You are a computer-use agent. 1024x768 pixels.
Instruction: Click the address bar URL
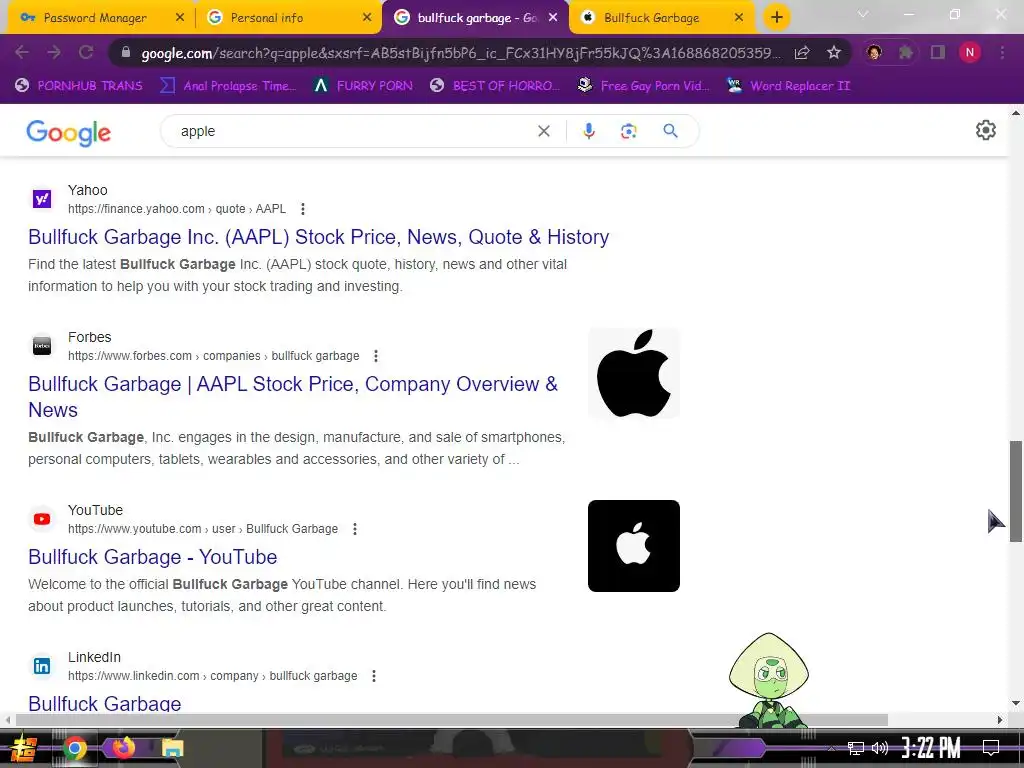pos(460,53)
